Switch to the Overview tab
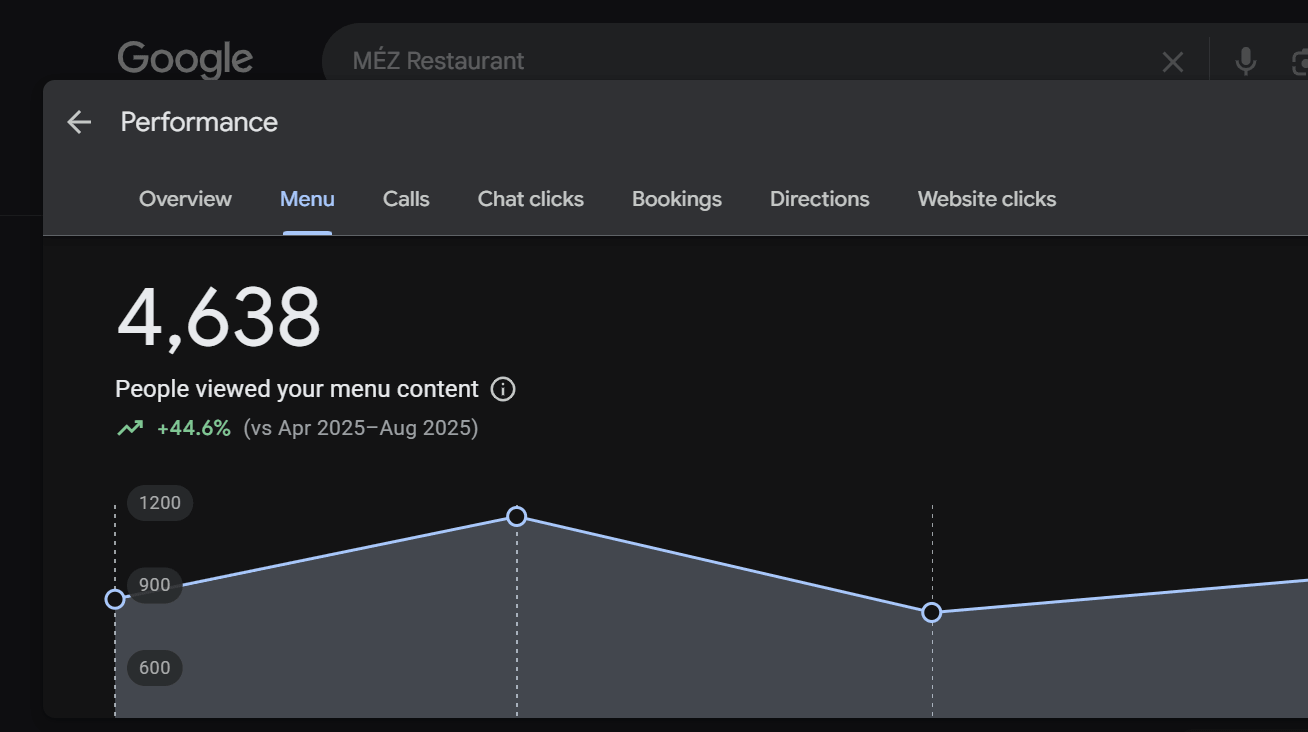 (185, 199)
